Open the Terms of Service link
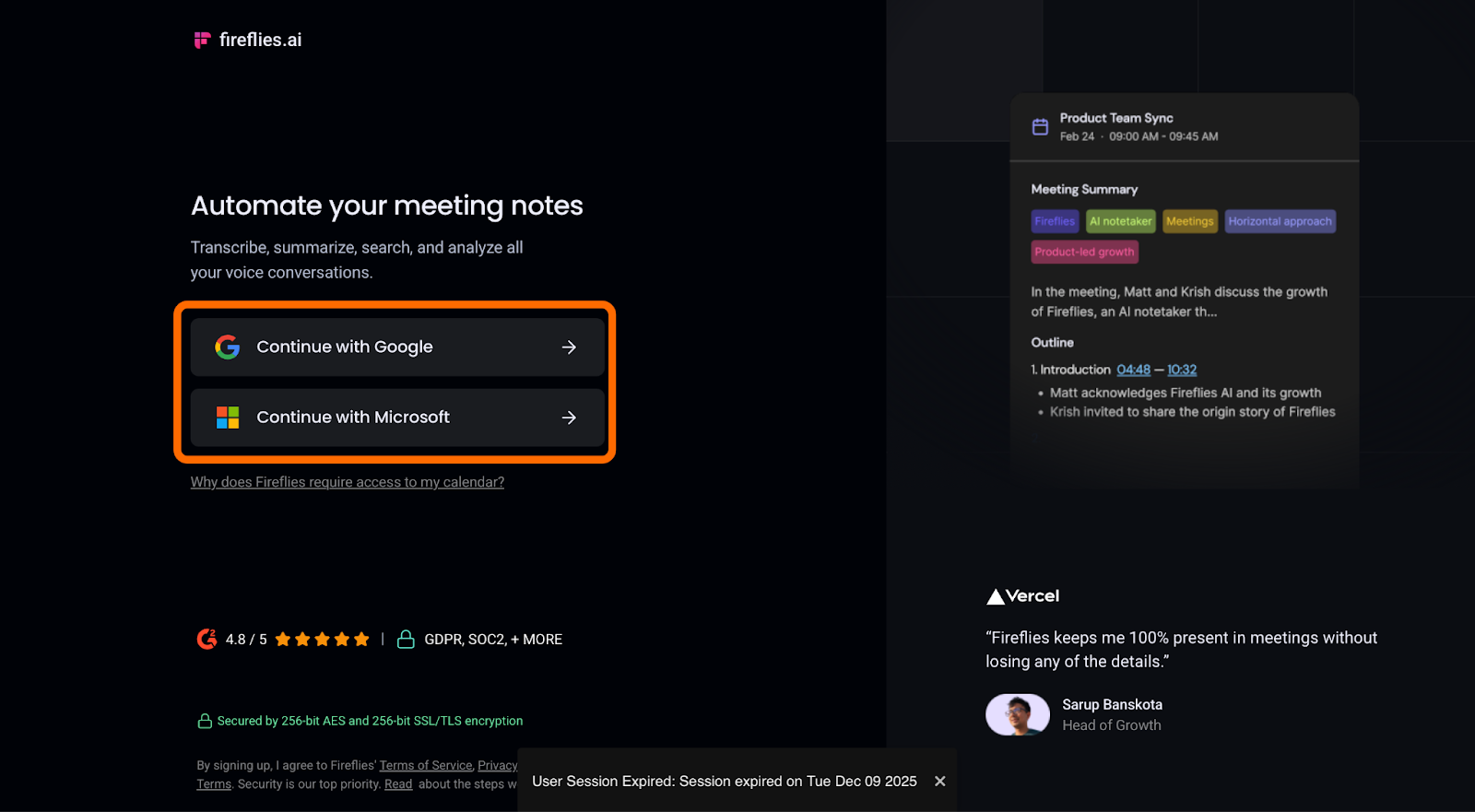The height and width of the screenshot is (812, 1475). 425,765
